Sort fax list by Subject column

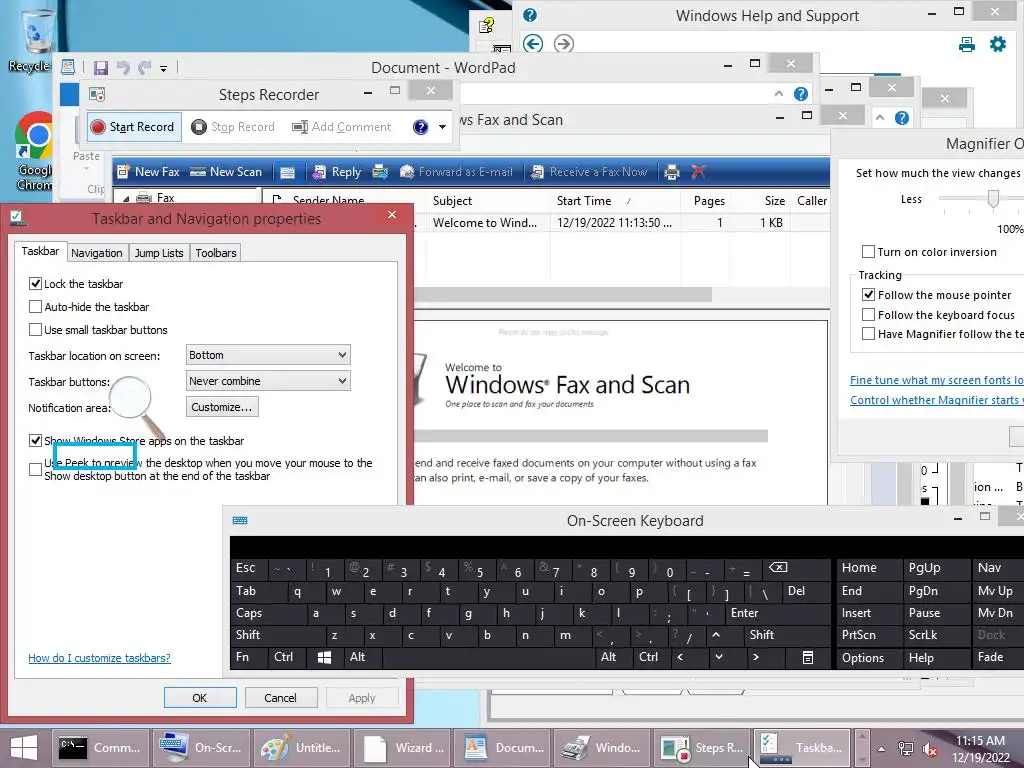[487, 200]
